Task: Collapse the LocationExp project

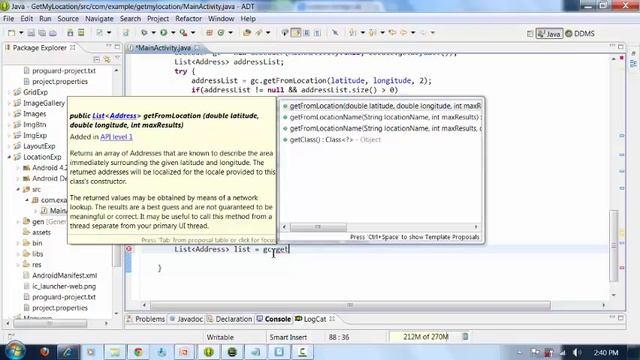Action: pos(9,157)
